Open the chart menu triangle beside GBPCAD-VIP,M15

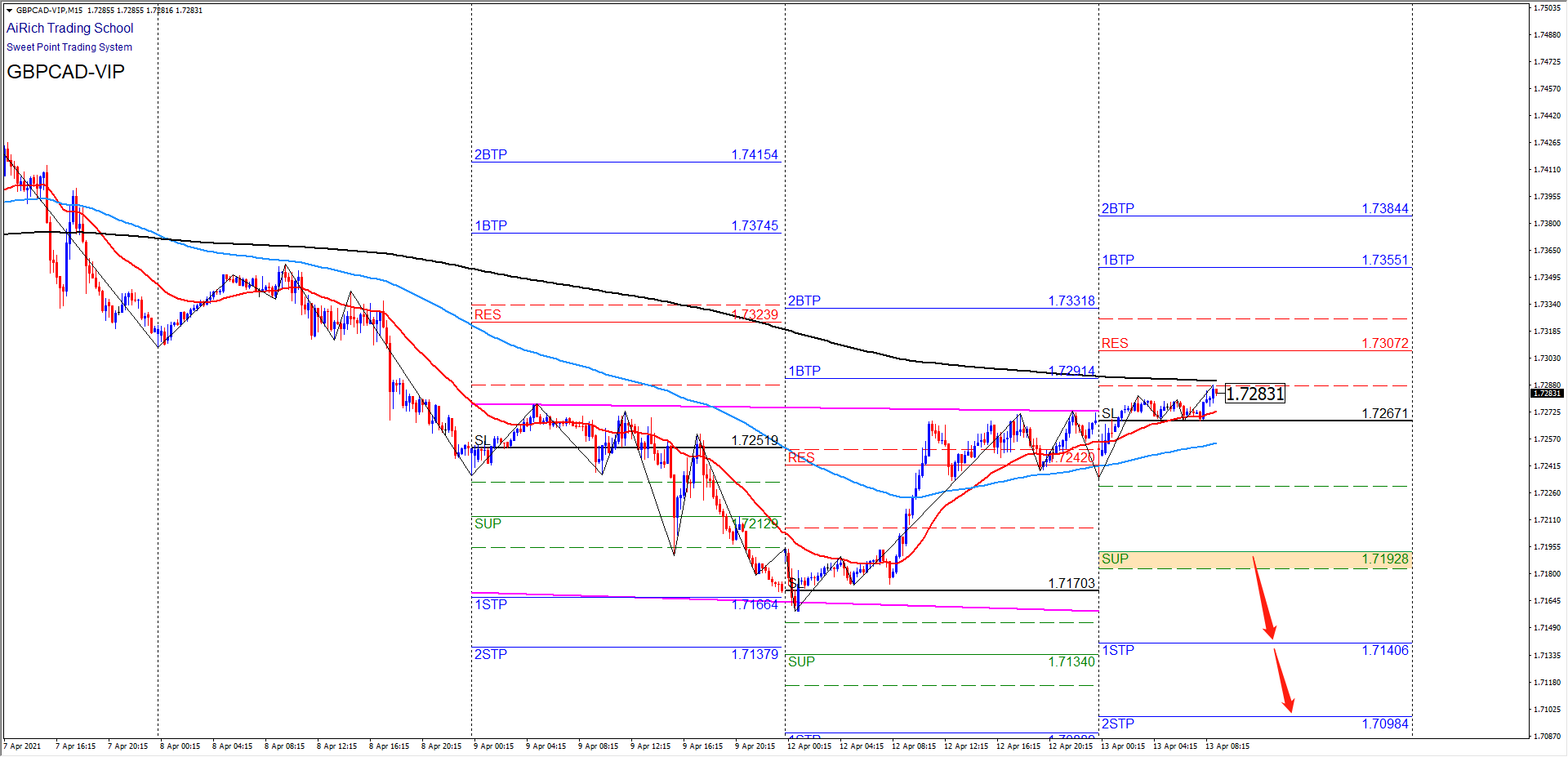point(10,11)
